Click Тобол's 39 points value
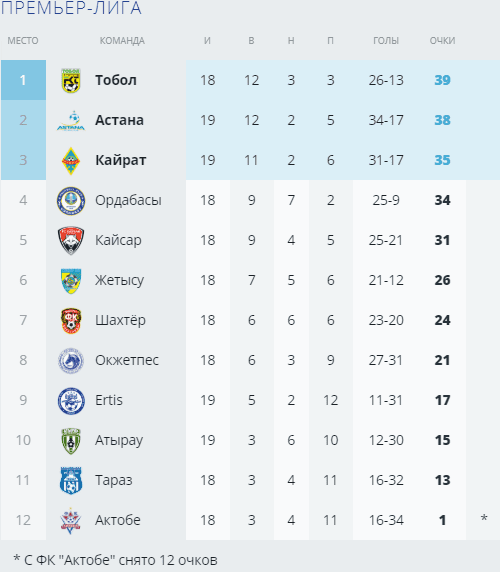The height and width of the screenshot is (572, 500). click(442, 80)
